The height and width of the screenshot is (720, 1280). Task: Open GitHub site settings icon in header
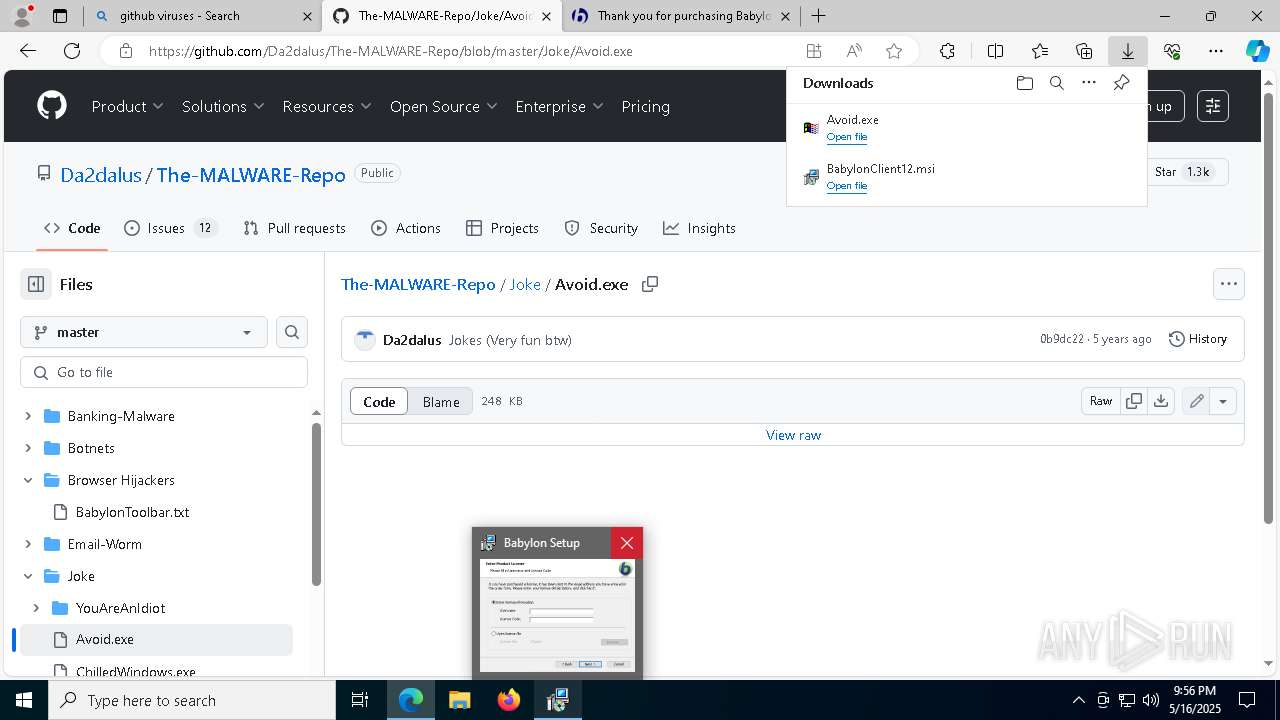1213,106
